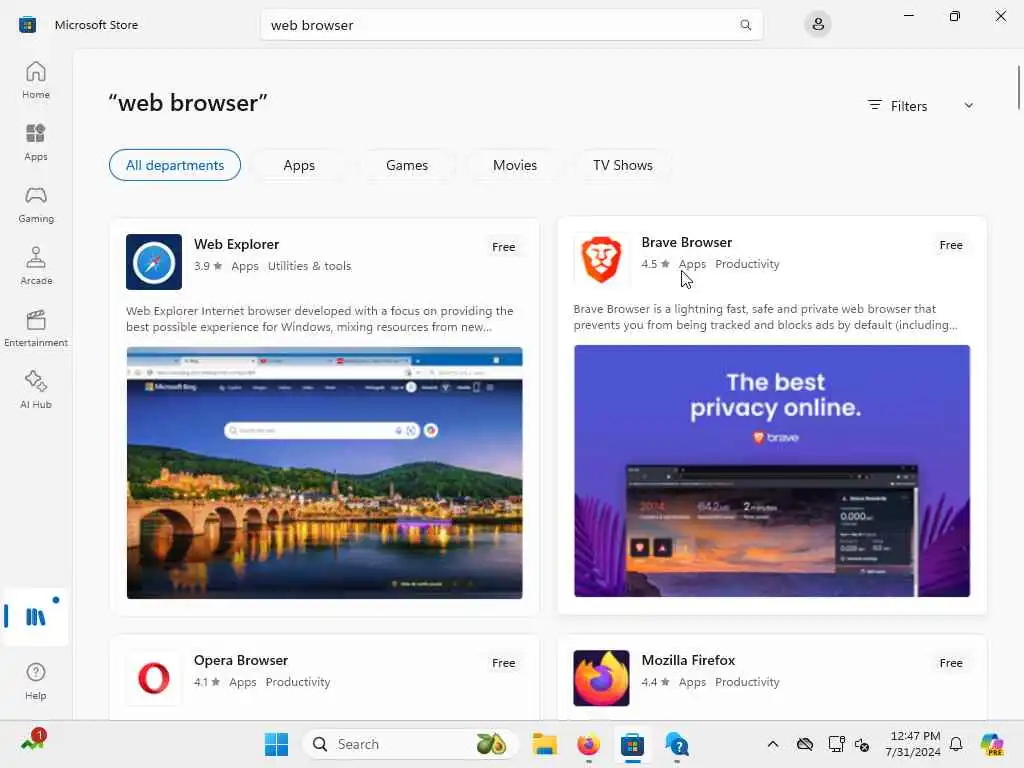Open the Arcade section in the sidebar
1024x768 pixels.
point(36,266)
